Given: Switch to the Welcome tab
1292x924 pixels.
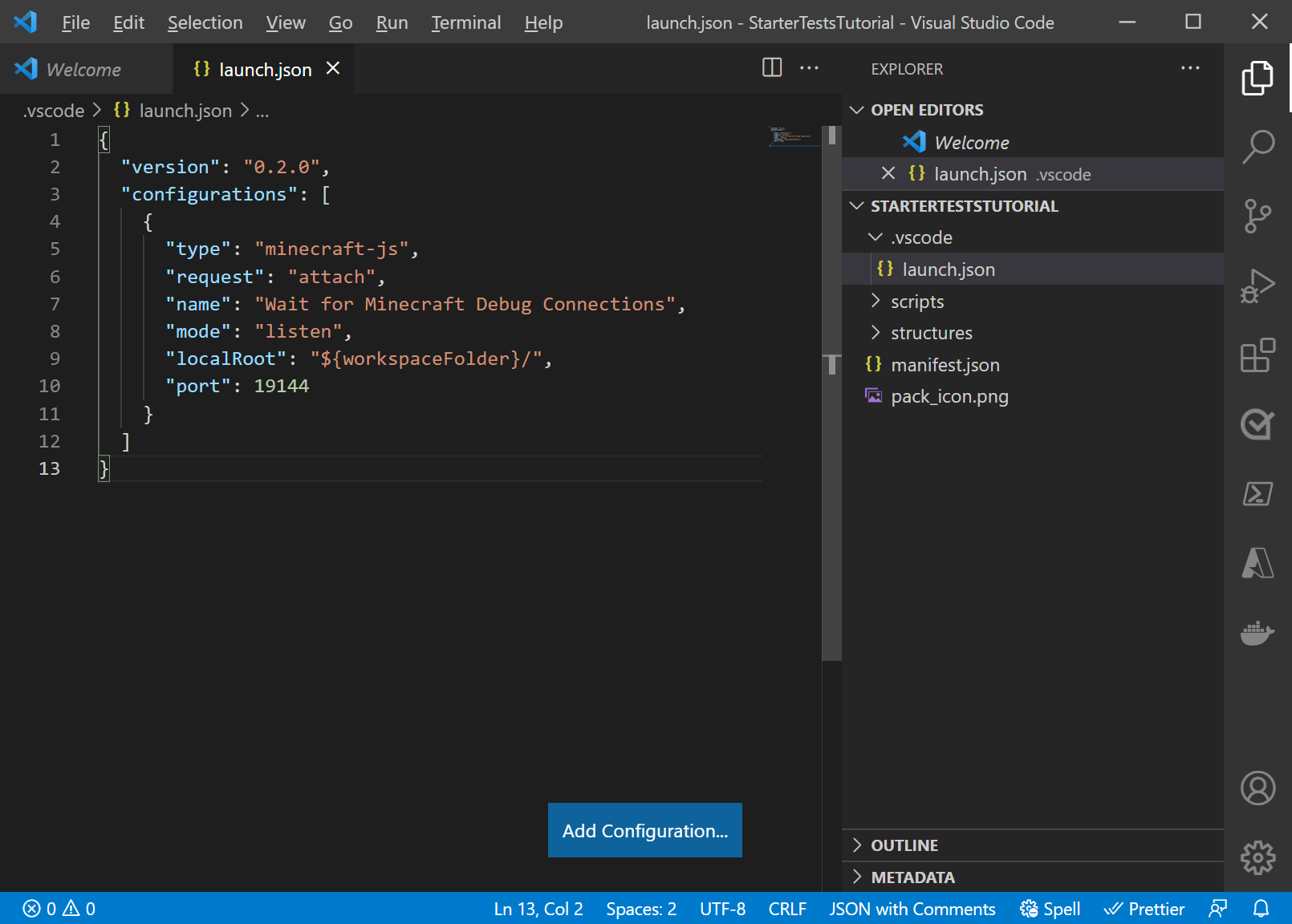Looking at the screenshot, I should (x=83, y=69).
